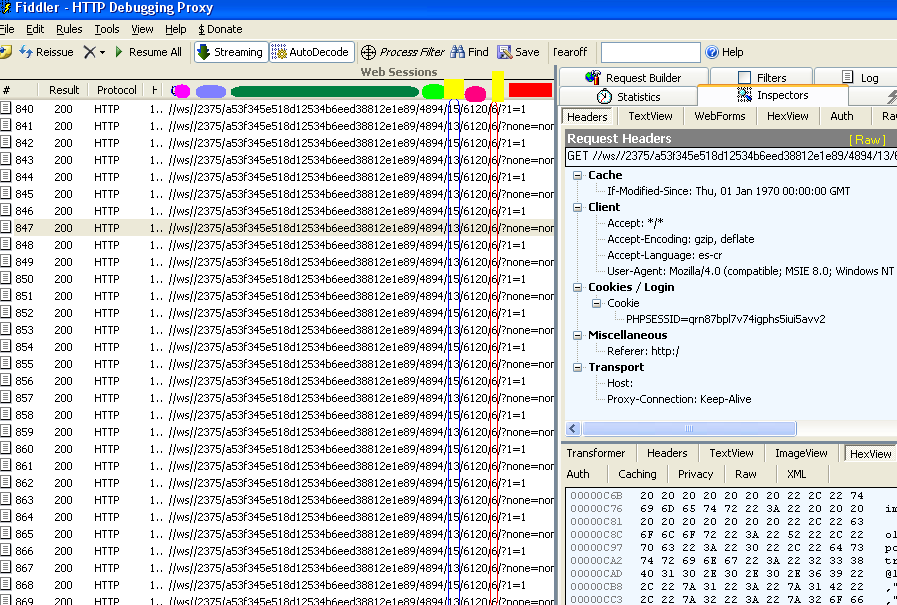Switch to the Statistics tab
This screenshot has width=897, height=605.
click(x=628, y=97)
